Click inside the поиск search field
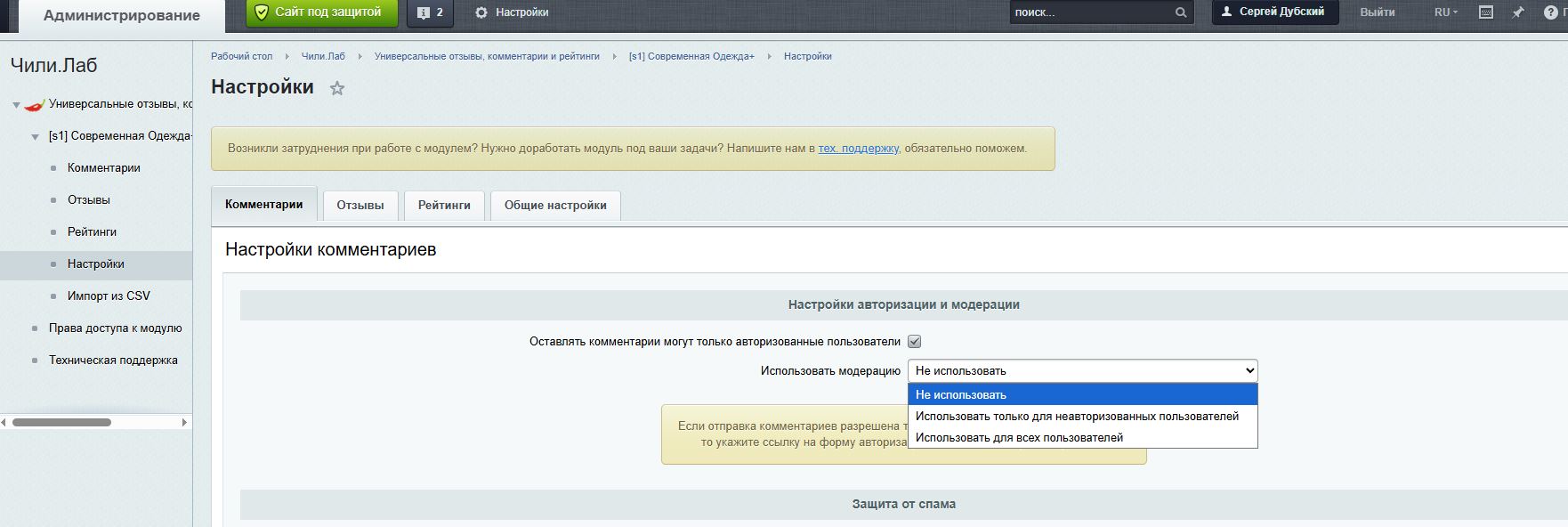Viewport: 1568px width, 527px height. tap(1090, 12)
